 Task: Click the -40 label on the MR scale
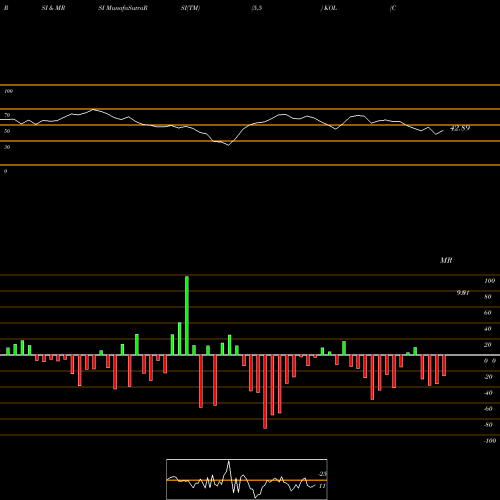pos(488,393)
